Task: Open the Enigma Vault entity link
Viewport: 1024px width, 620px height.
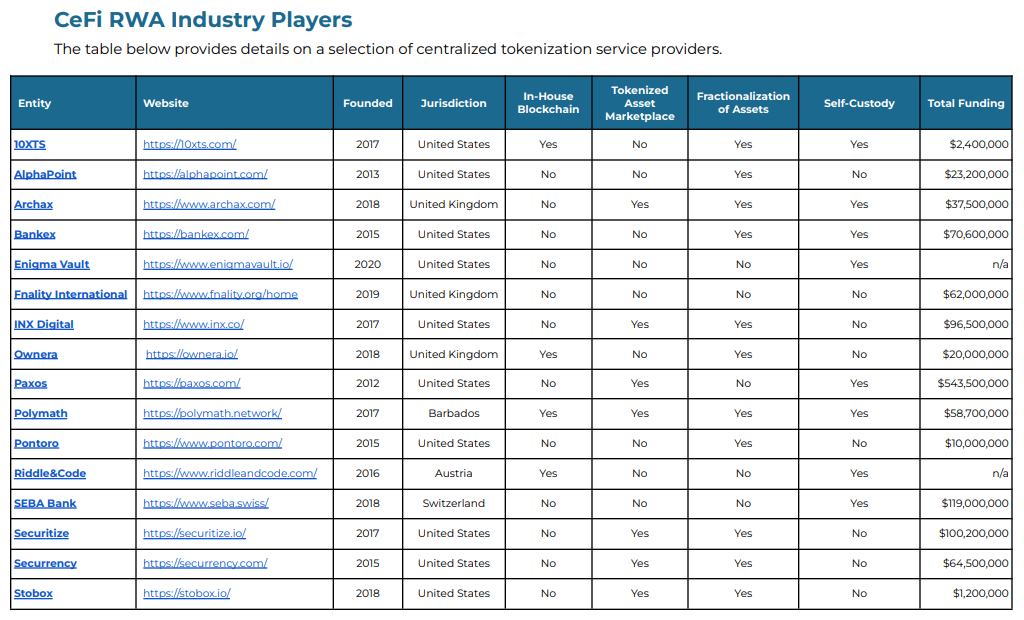Action: [52, 265]
